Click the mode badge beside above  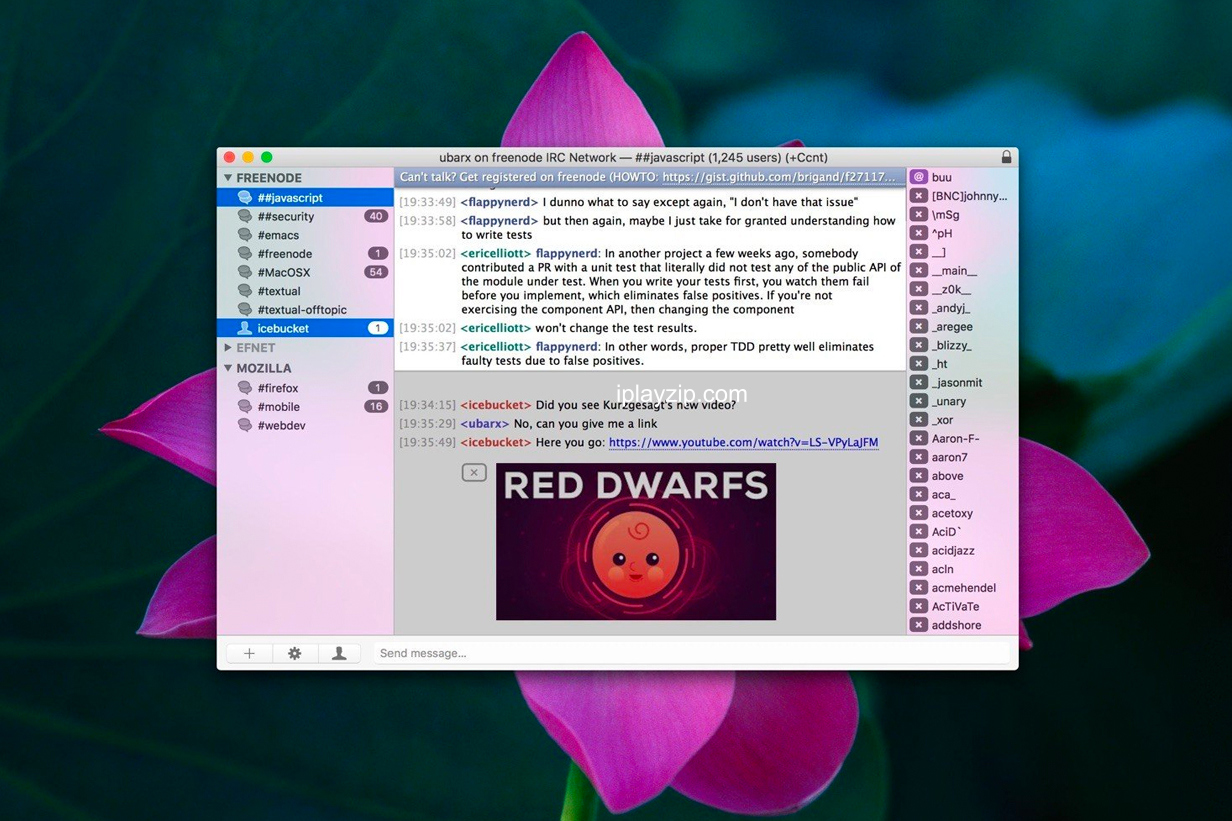point(918,476)
